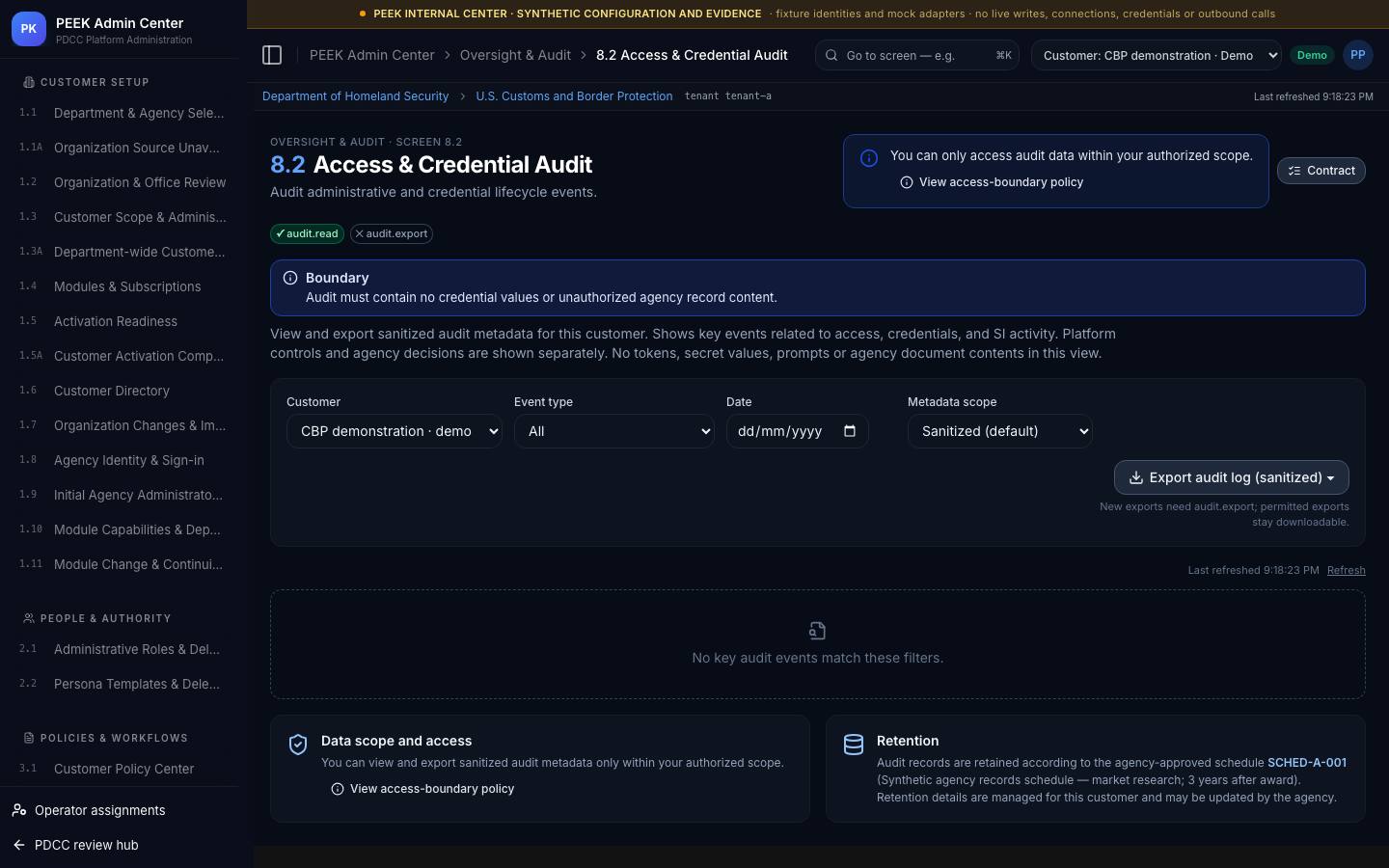This screenshot has width=1389, height=868.
Task: Click the empty-state document icon
Action: pos(818,631)
